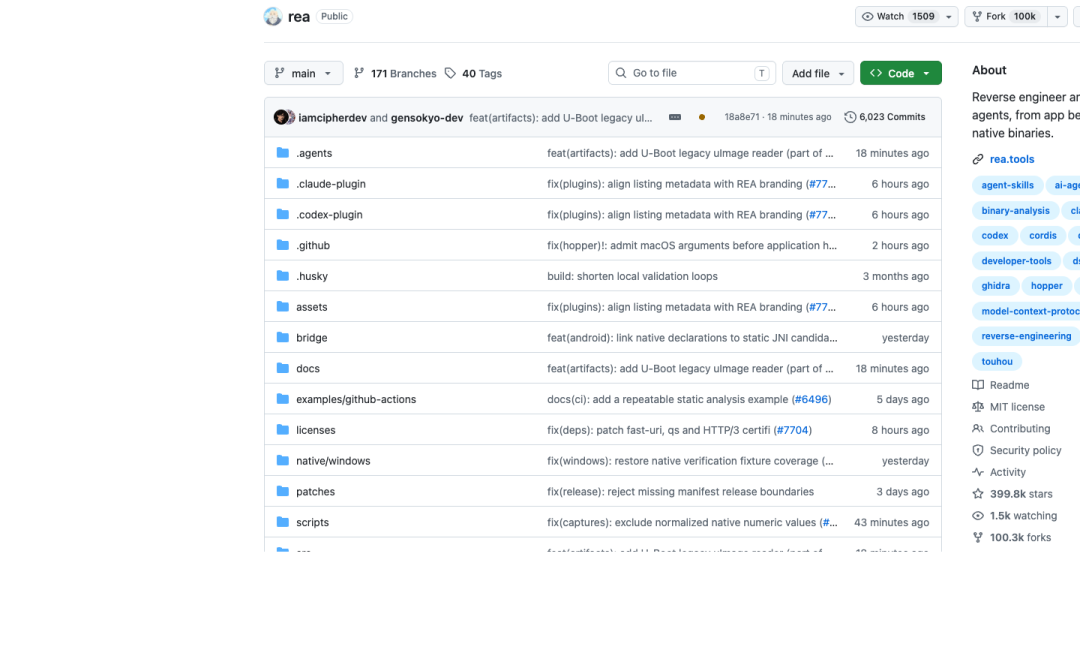Open the iamcipherdev author profile

pos(332,118)
